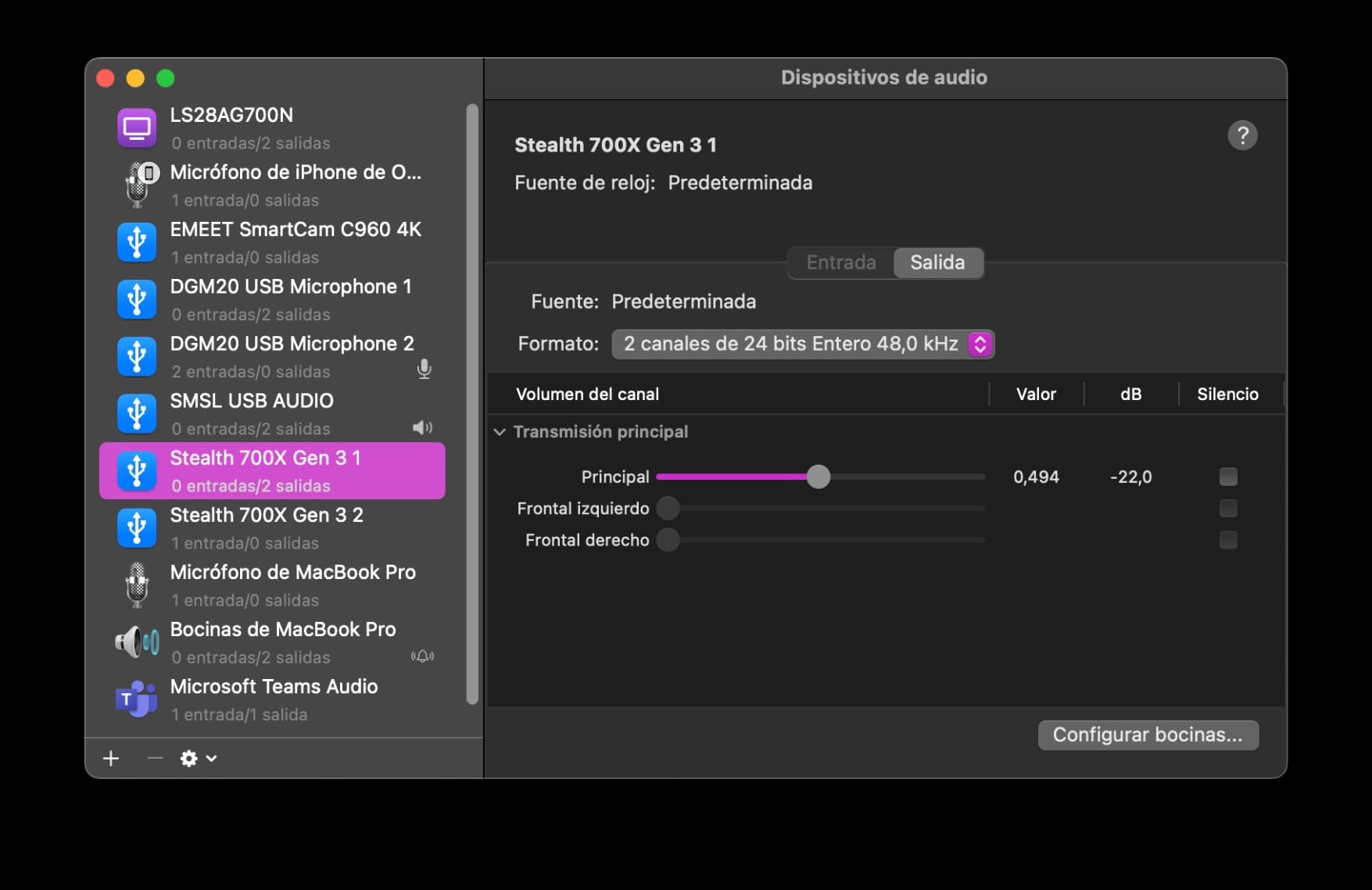Image resolution: width=1372 pixels, height=890 pixels.
Task: Select Micrófono de MacBook Pro name
Action: (293, 572)
